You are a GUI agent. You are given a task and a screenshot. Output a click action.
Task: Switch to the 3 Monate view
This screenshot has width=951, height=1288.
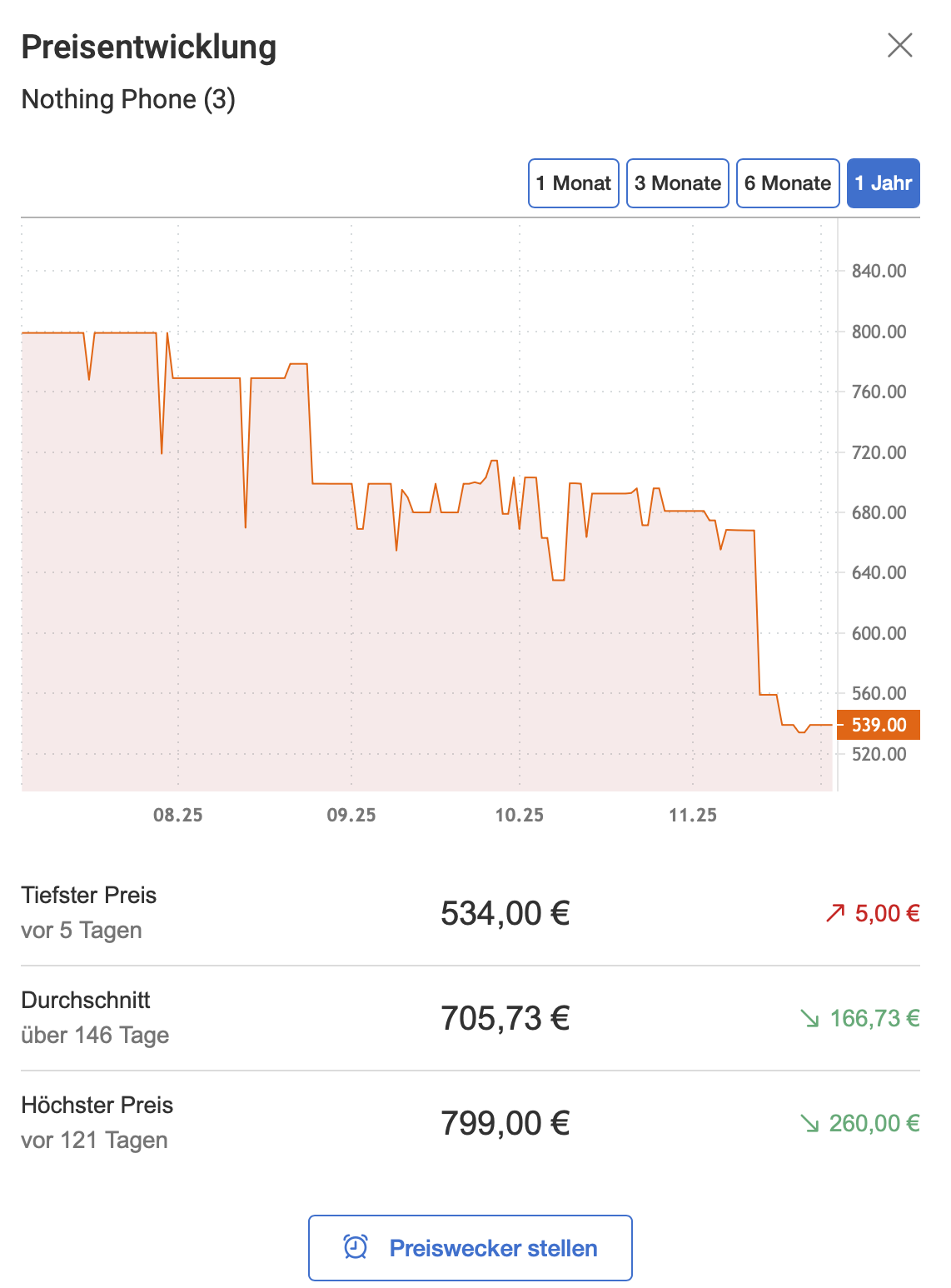click(678, 183)
